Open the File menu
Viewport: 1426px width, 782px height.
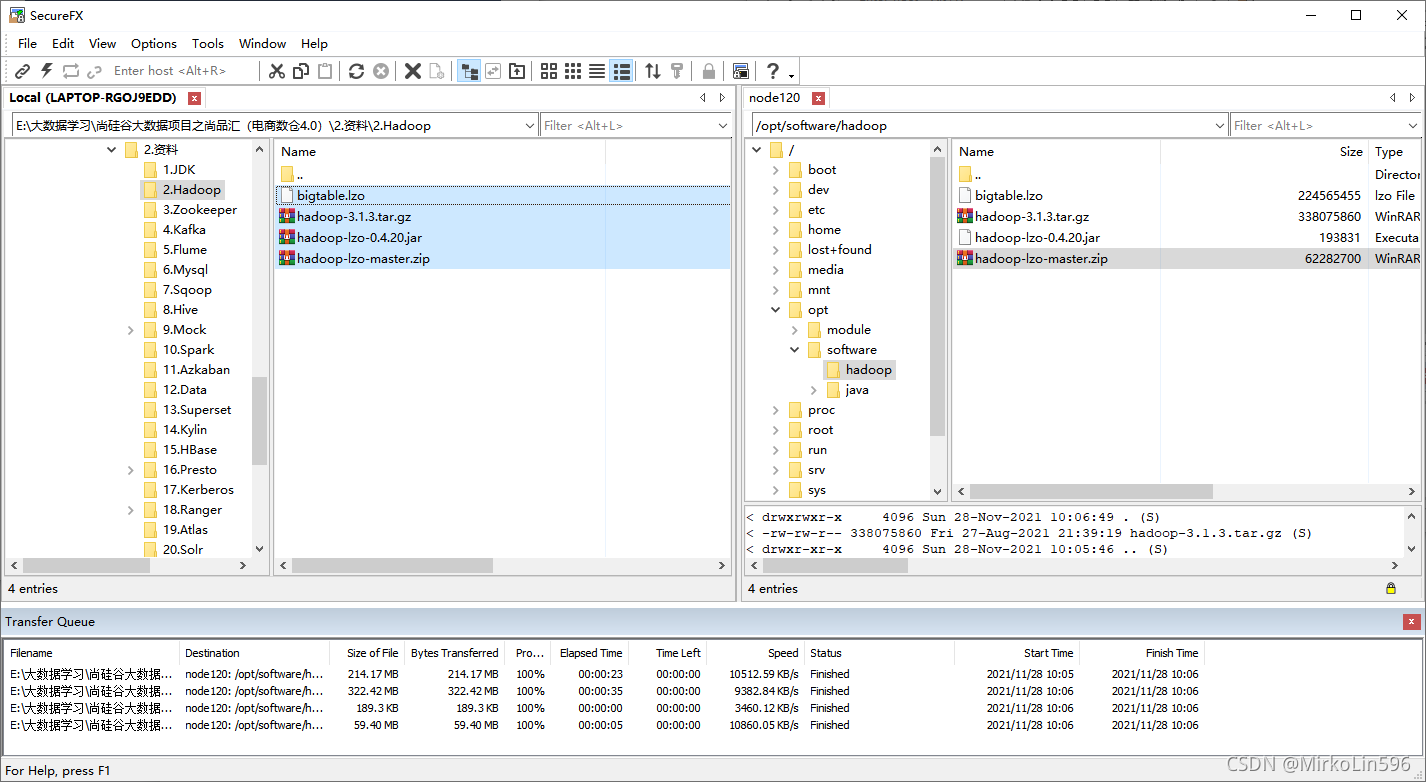click(x=27, y=43)
